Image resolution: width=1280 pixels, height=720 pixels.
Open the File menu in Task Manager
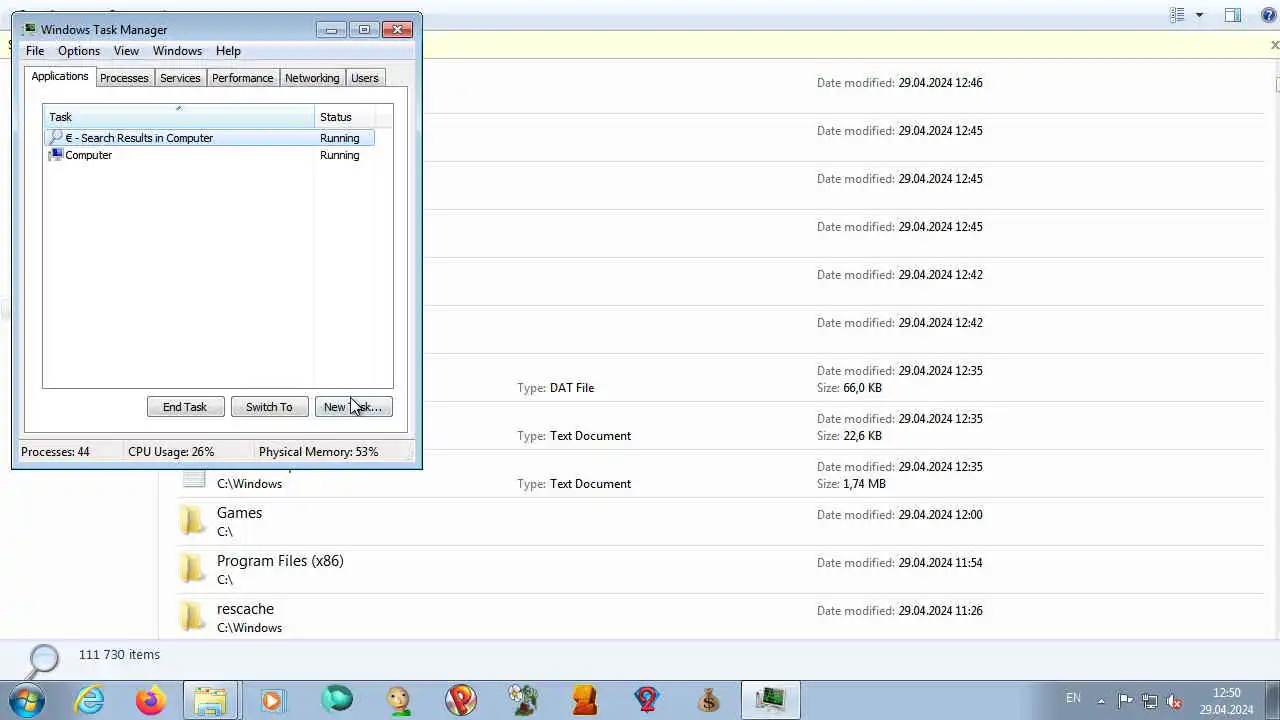point(35,51)
